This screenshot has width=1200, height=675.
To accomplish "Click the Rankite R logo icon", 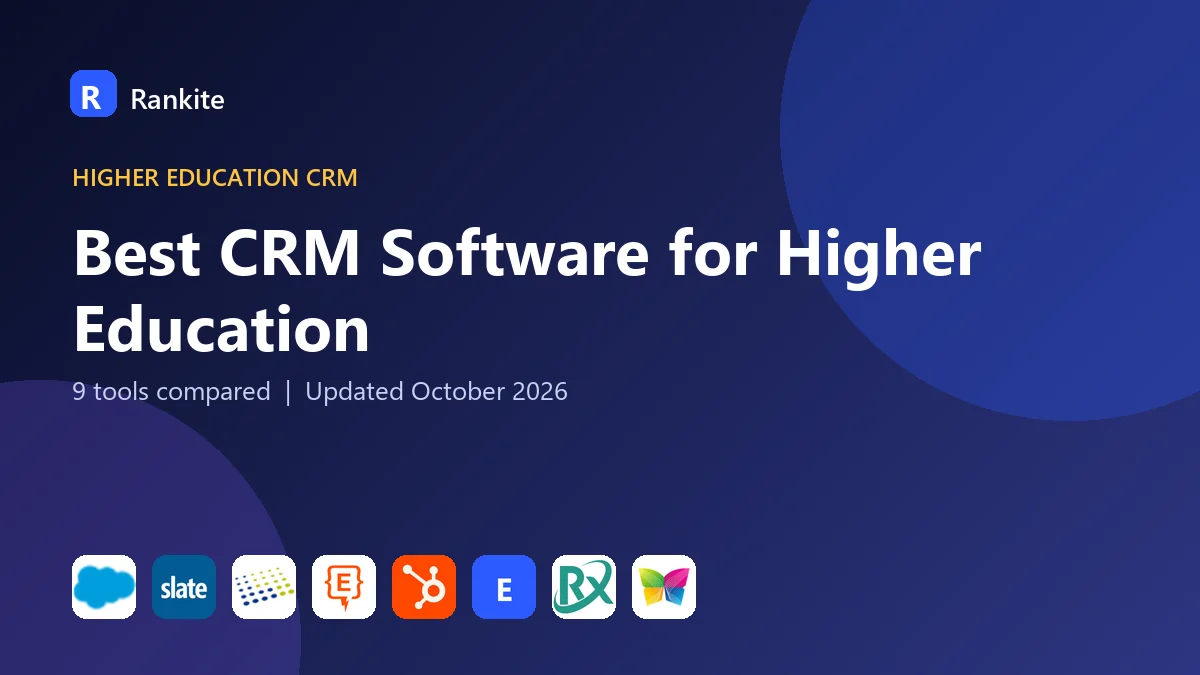I will (93, 94).
